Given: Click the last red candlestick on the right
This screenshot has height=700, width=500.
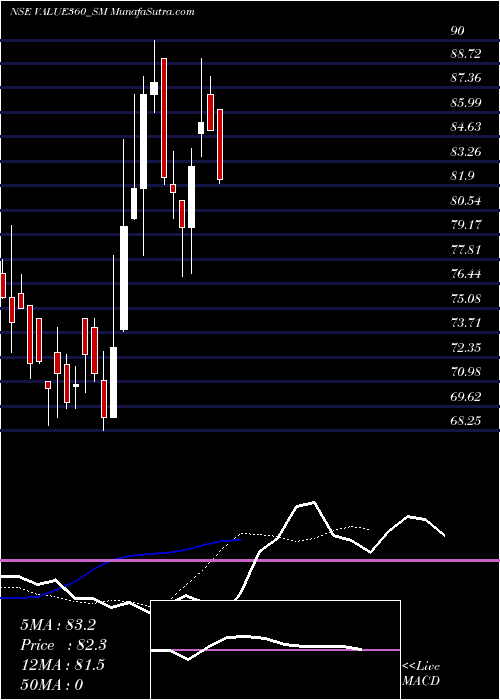Looking at the screenshot, I should [220, 145].
